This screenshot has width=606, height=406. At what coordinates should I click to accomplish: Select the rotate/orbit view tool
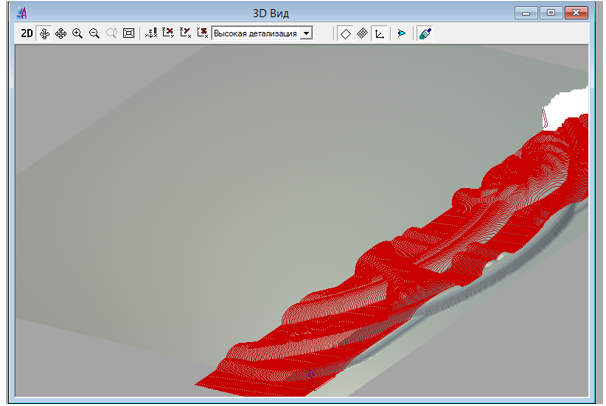click(x=44, y=33)
